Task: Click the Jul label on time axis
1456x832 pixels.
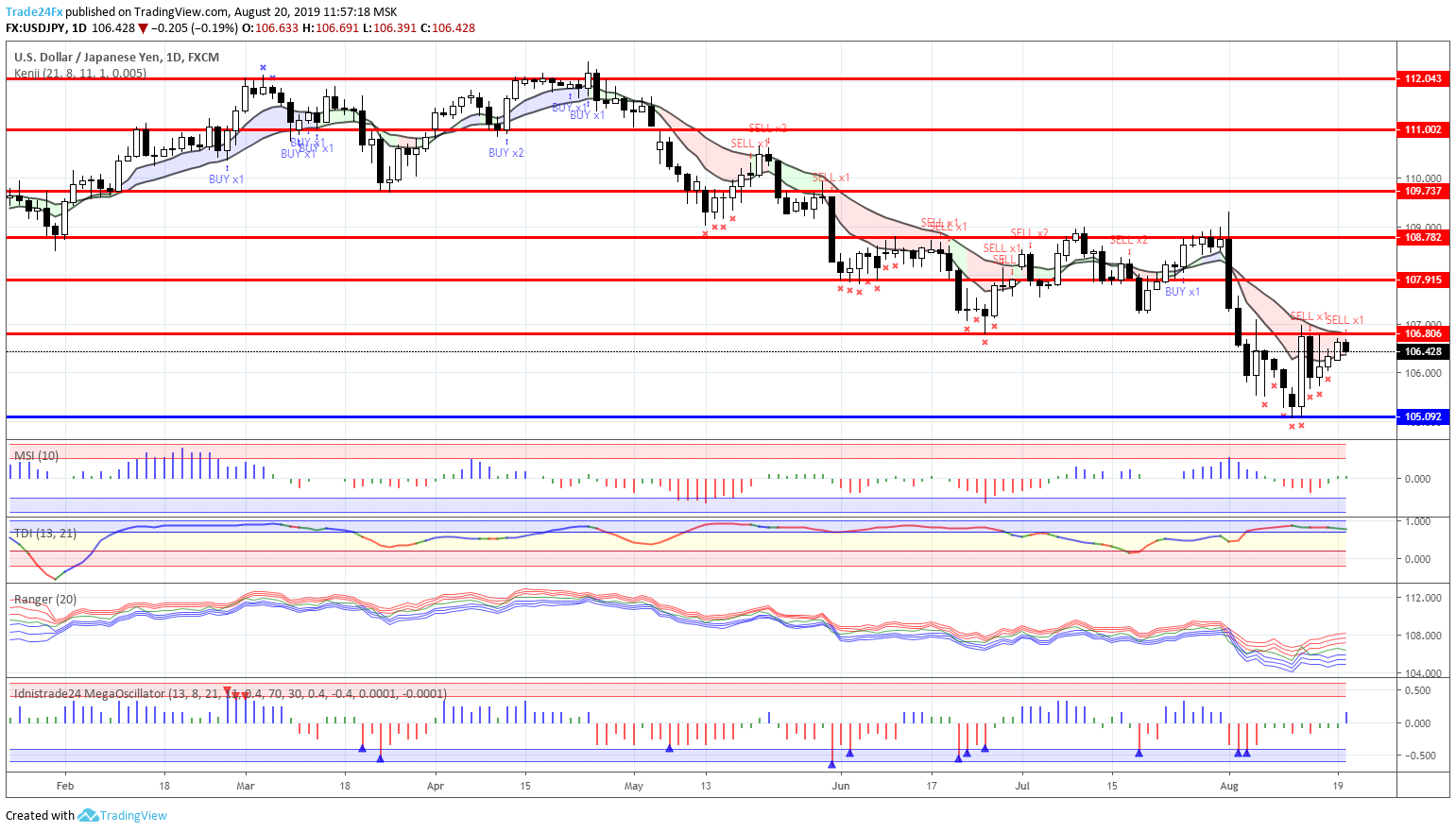Action: 1022,786
